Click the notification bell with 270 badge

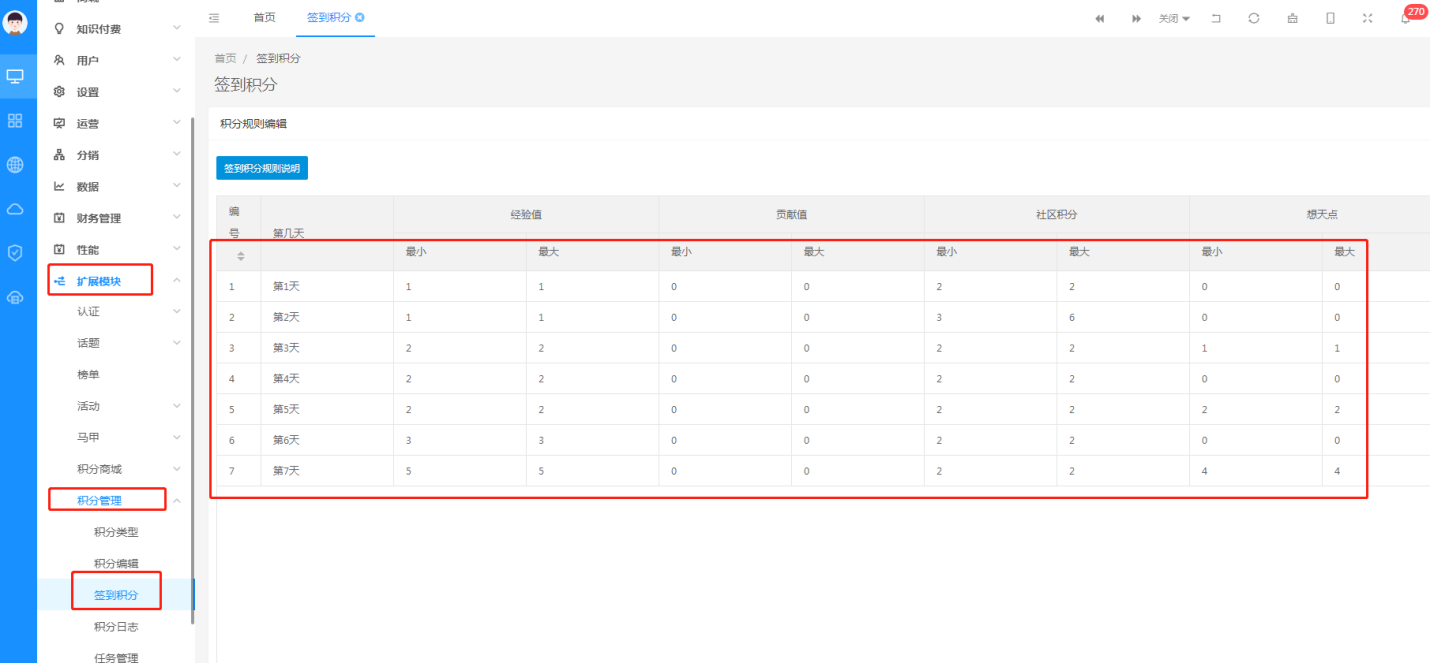(x=1406, y=18)
